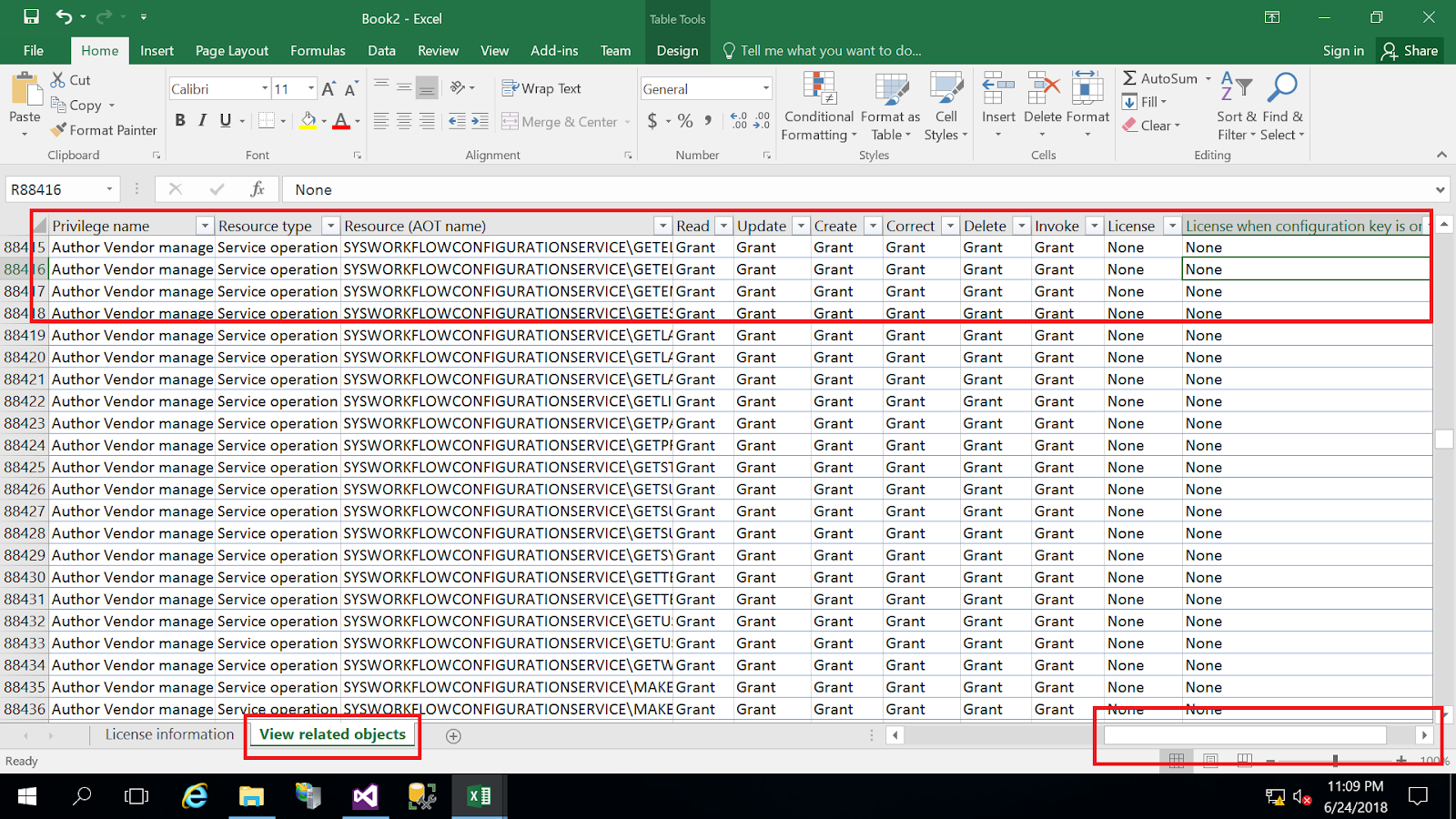Expand the formula bar
This screenshot has width=1456, height=819.
coord(1441,189)
